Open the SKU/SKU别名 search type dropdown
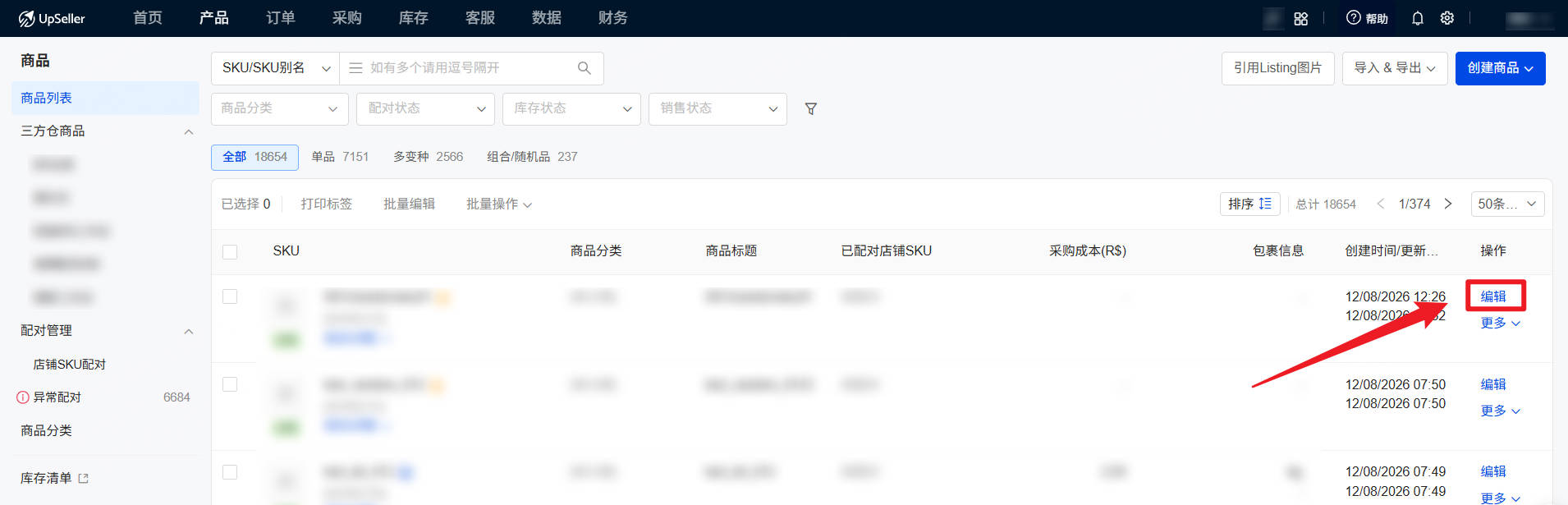 click(x=275, y=68)
